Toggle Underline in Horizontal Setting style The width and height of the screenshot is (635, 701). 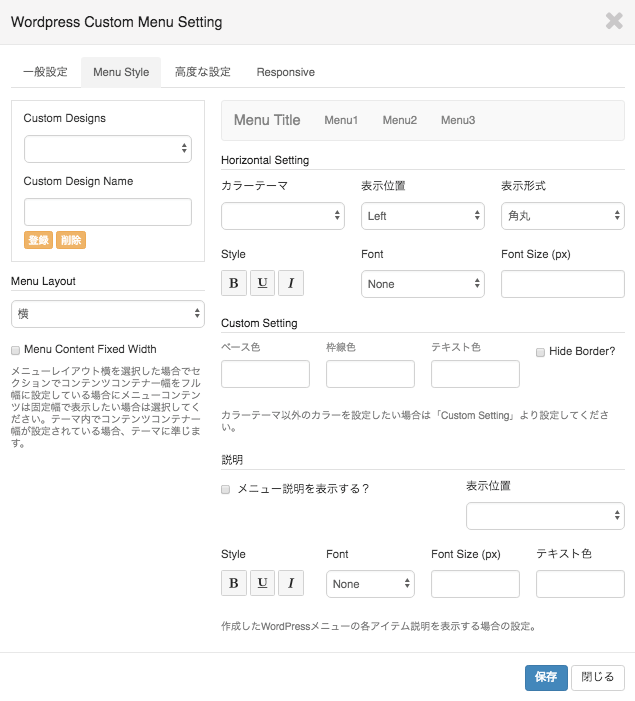tap(262, 283)
